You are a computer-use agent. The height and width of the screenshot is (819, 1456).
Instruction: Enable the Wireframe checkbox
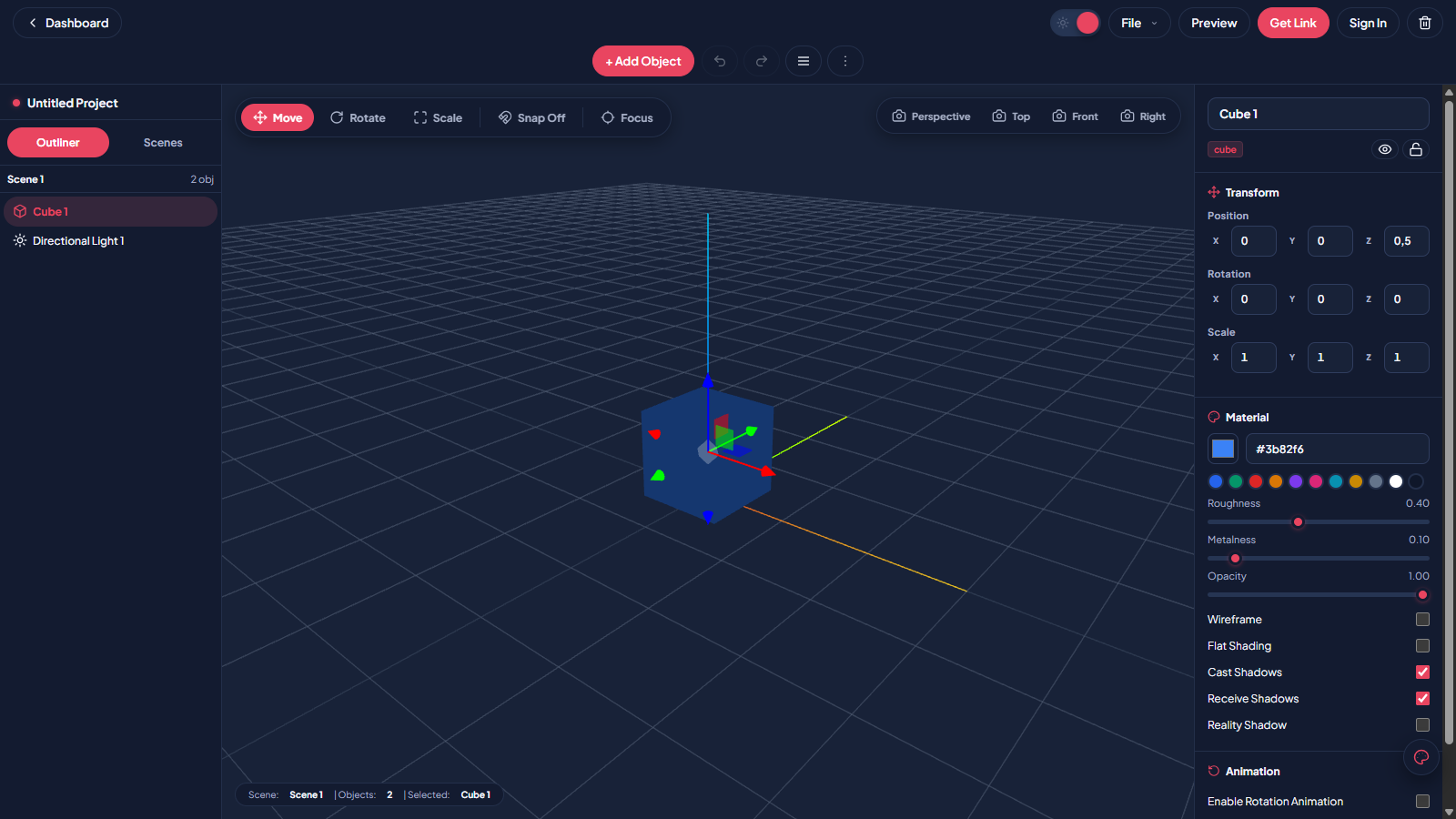point(1422,620)
